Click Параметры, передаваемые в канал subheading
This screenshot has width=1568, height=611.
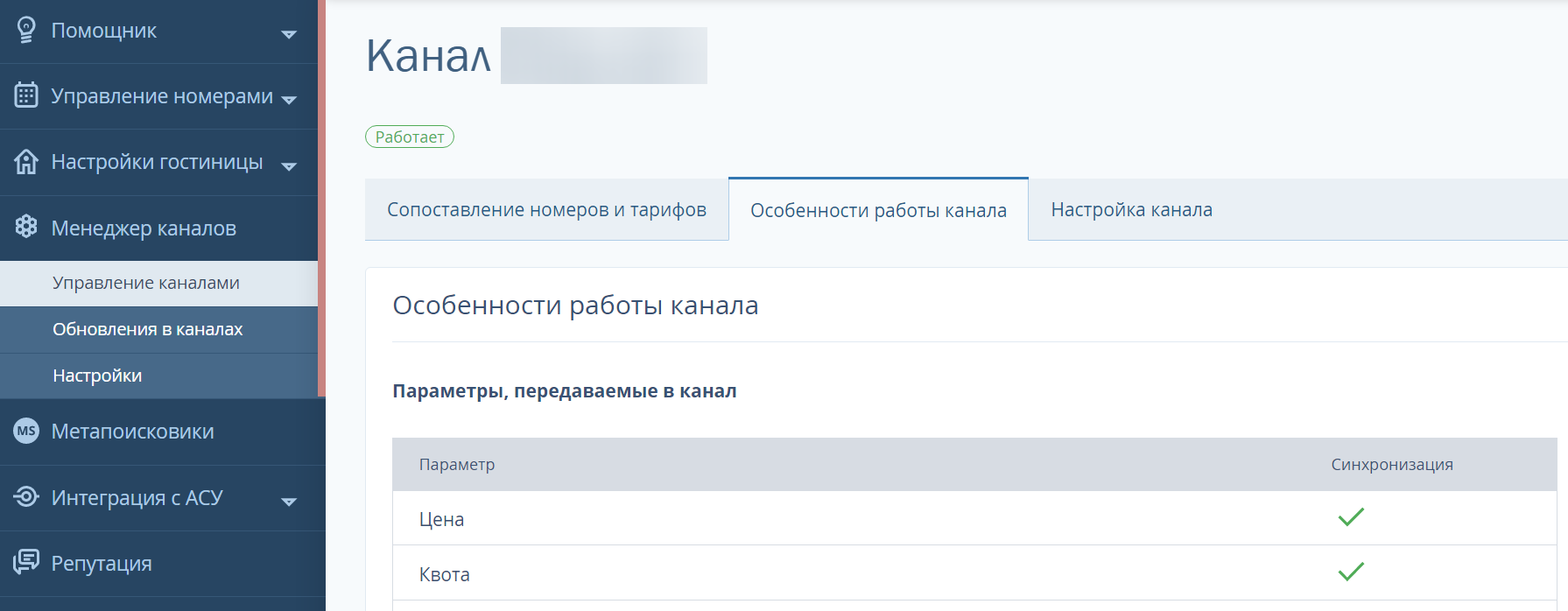565,391
